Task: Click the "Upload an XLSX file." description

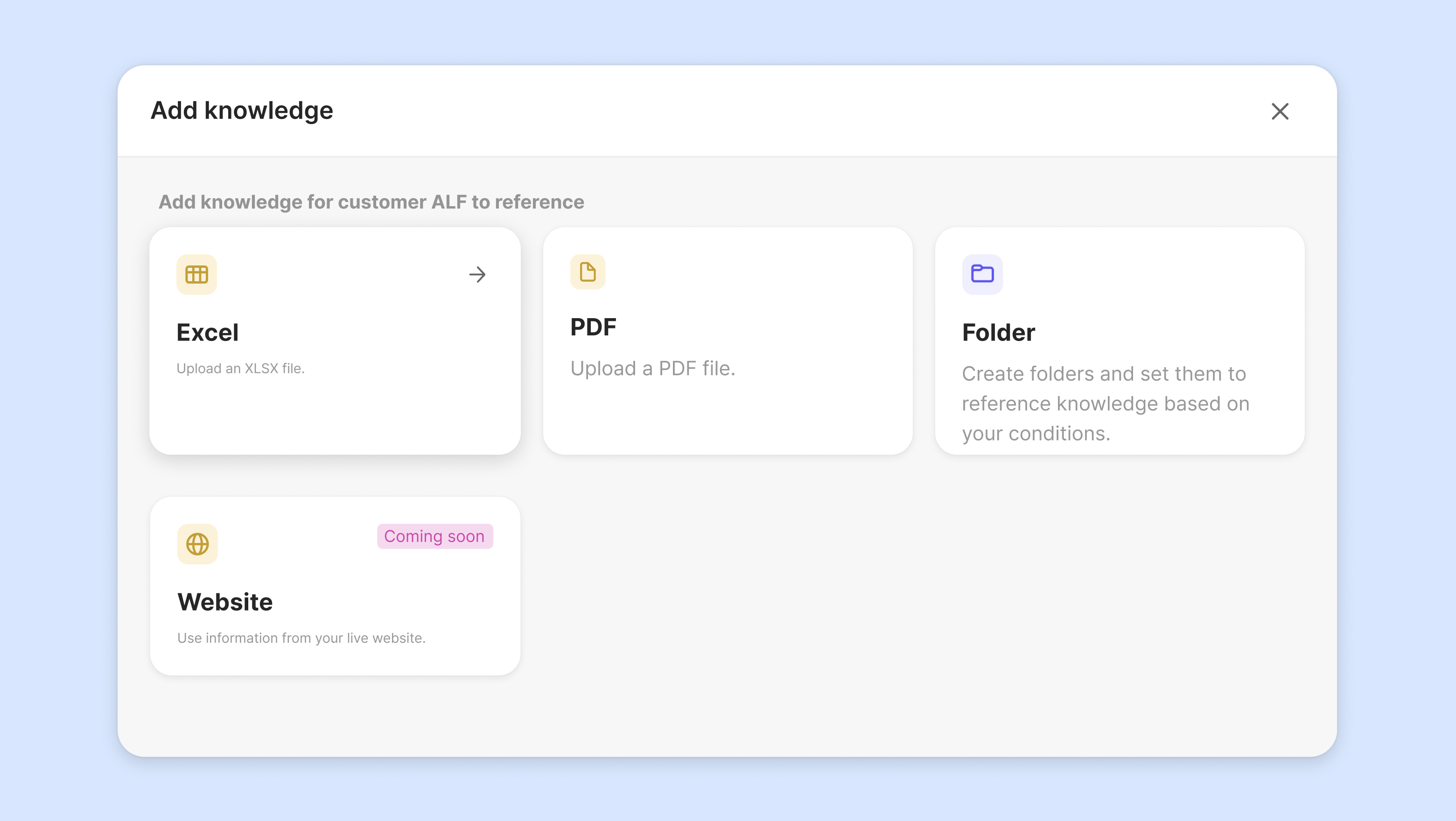Action: point(240,369)
